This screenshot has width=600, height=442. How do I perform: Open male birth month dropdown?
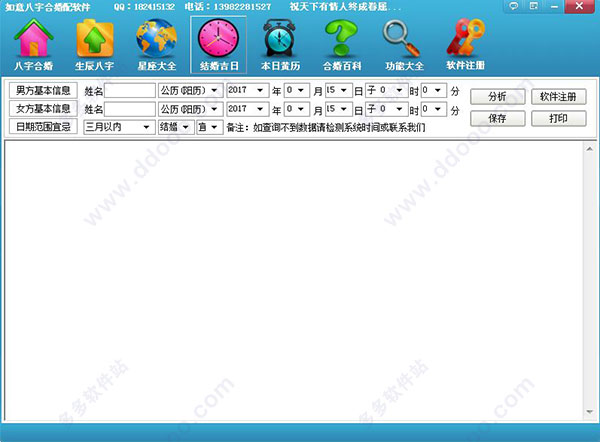tap(297, 91)
